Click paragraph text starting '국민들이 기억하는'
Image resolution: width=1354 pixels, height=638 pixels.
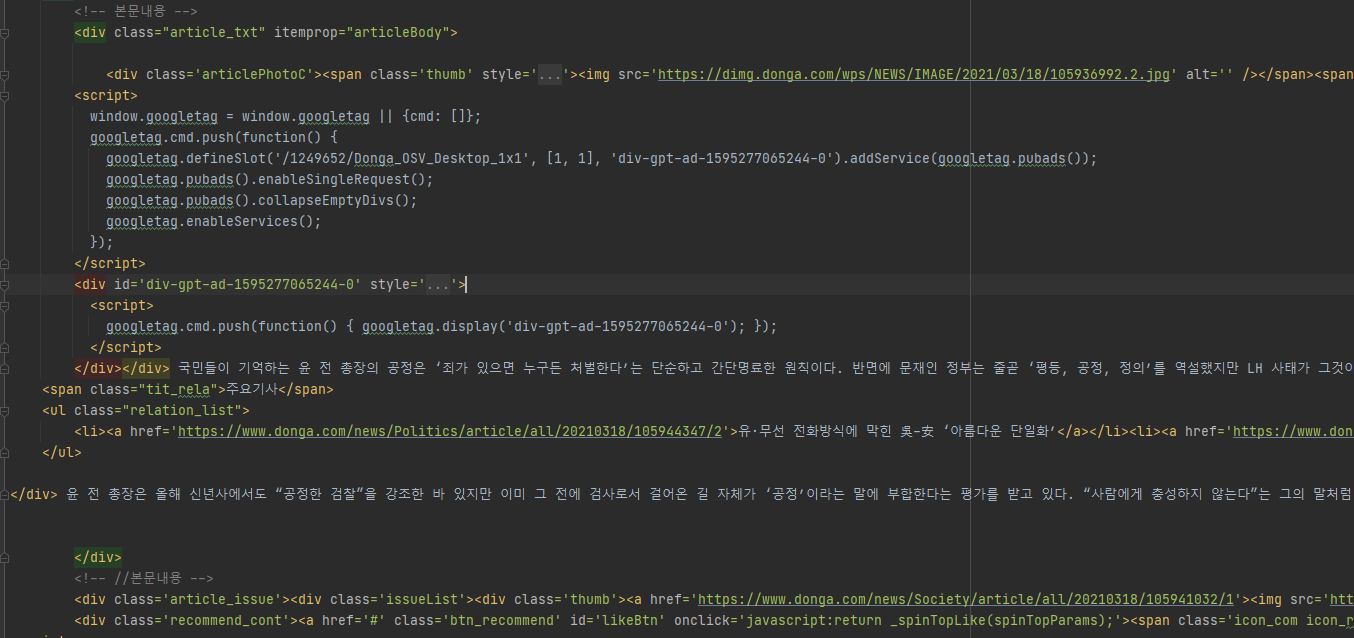point(766,368)
